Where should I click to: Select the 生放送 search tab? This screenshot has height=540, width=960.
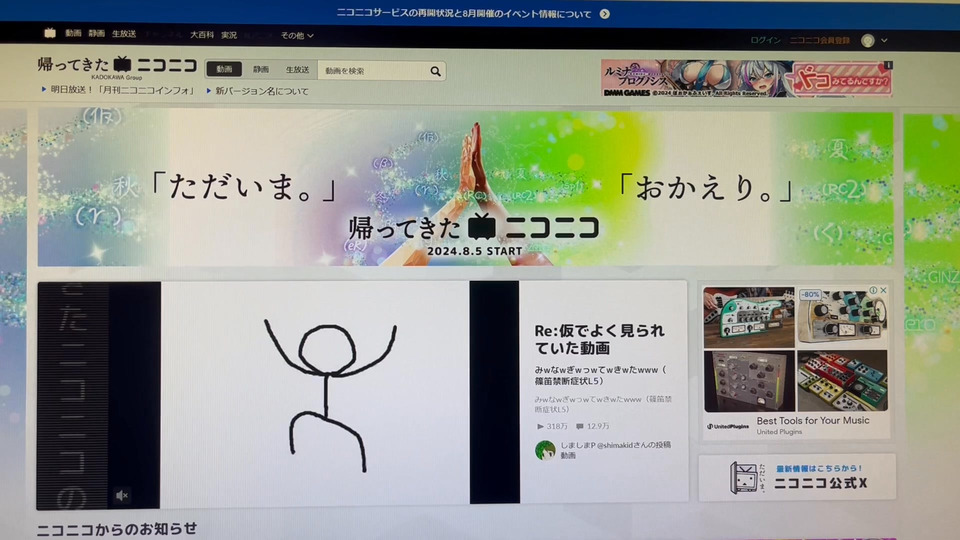pos(298,70)
